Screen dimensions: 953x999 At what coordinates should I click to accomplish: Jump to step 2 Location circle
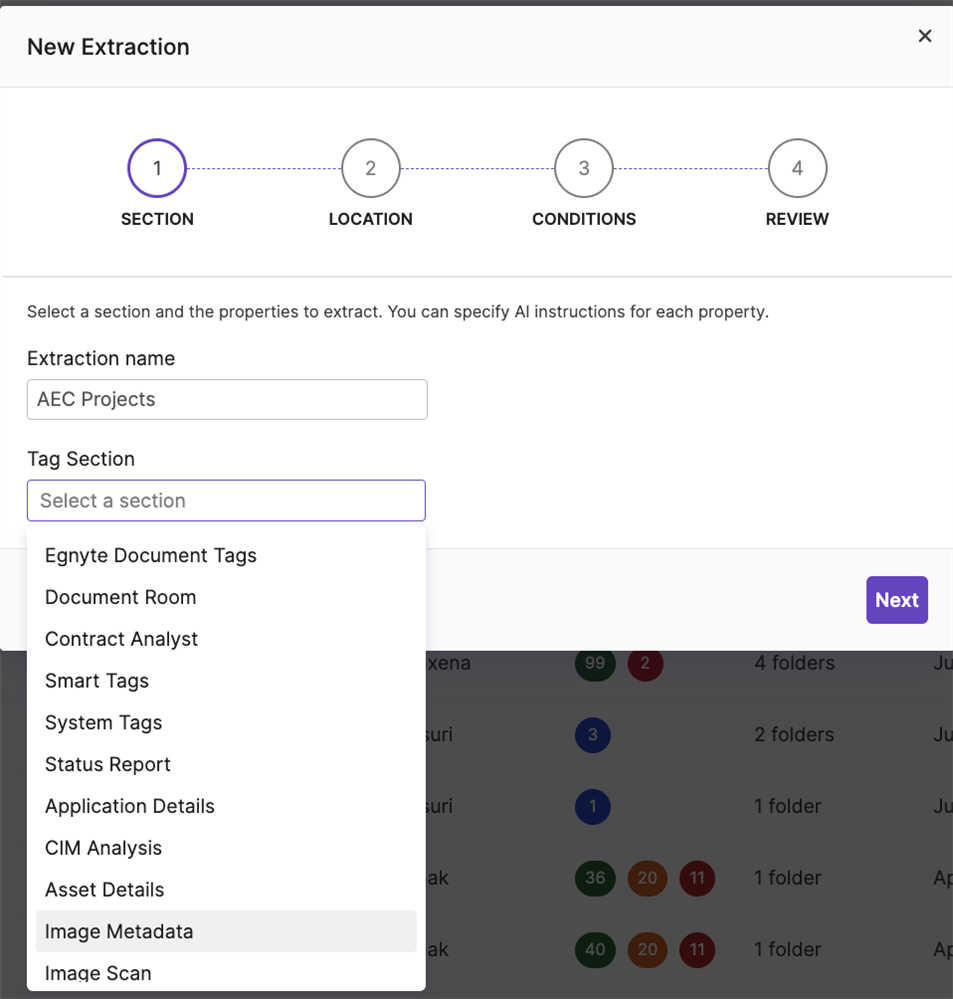[371, 168]
